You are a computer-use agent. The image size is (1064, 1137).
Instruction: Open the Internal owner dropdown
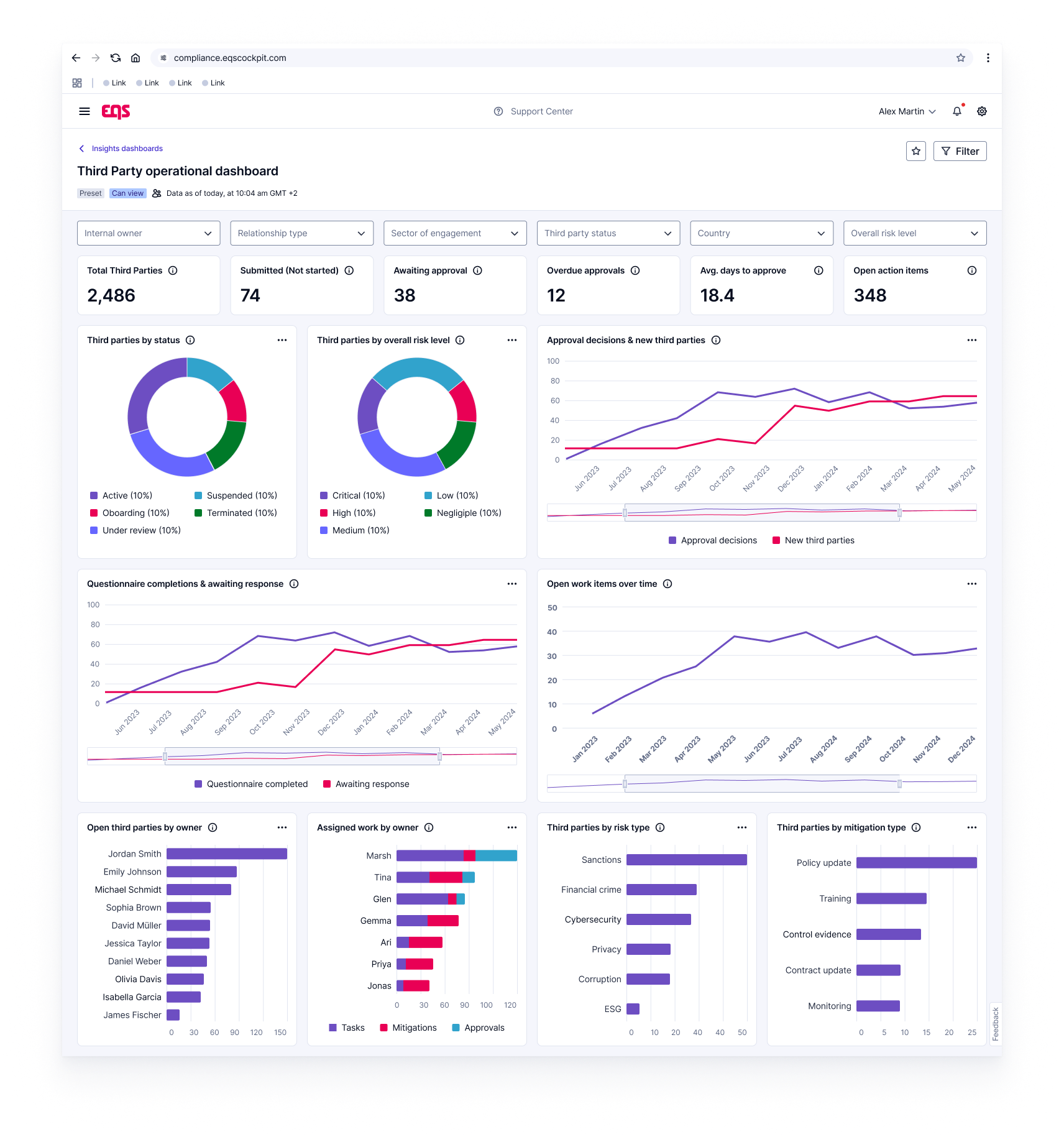pyautogui.click(x=149, y=233)
